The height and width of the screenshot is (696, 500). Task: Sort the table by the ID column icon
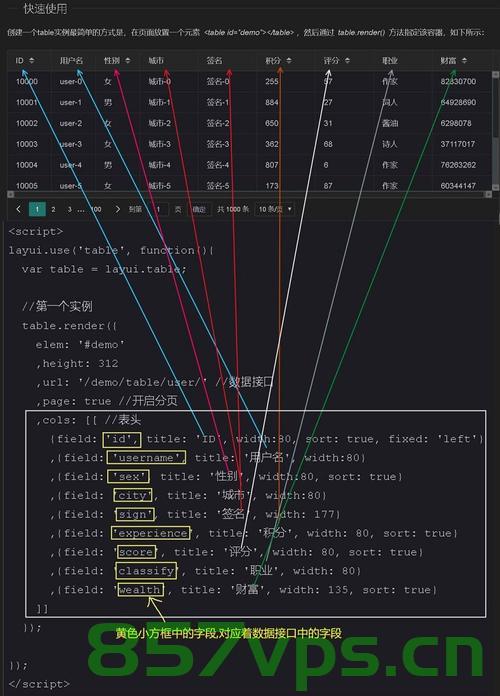(x=32, y=60)
